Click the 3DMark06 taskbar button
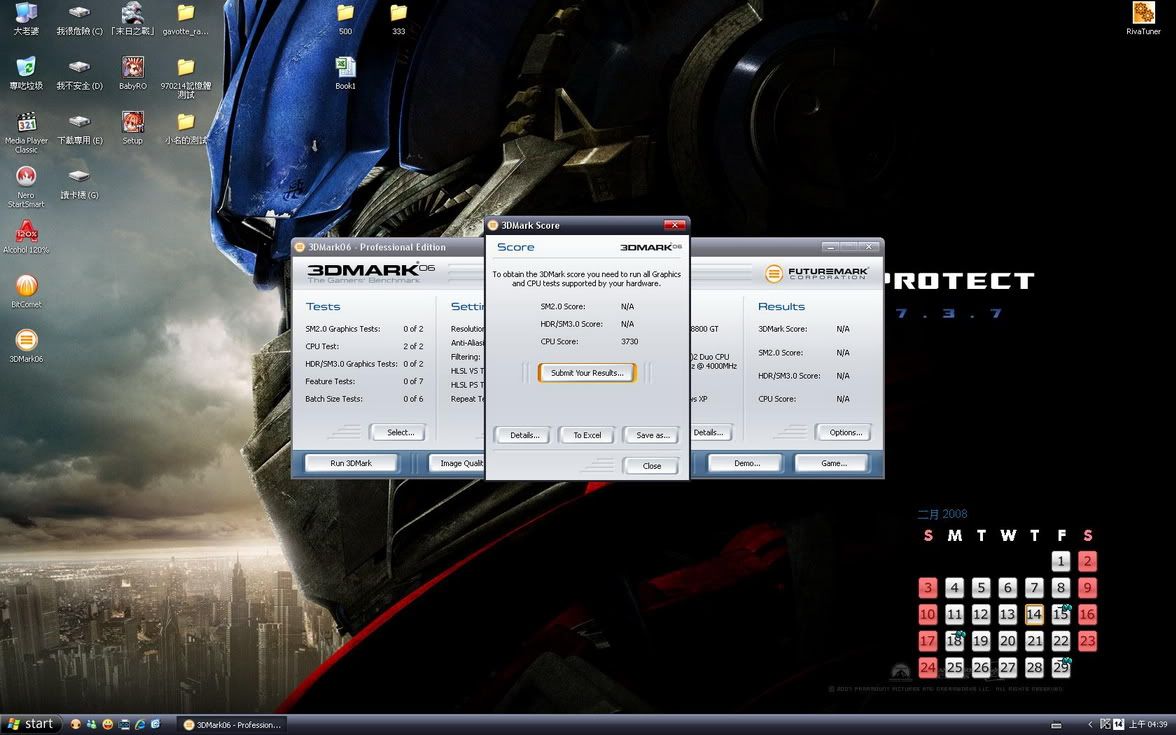1176x735 pixels. [232, 724]
